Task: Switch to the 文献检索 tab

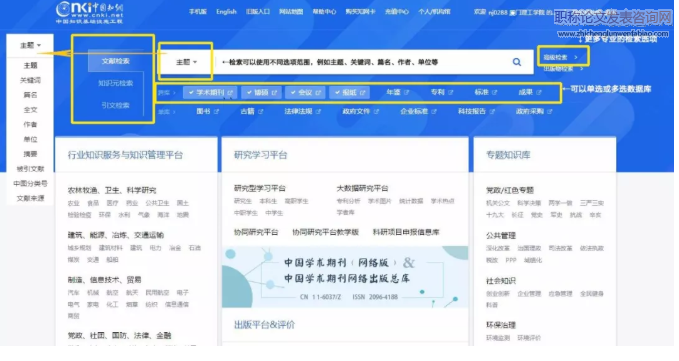Action: [115, 61]
